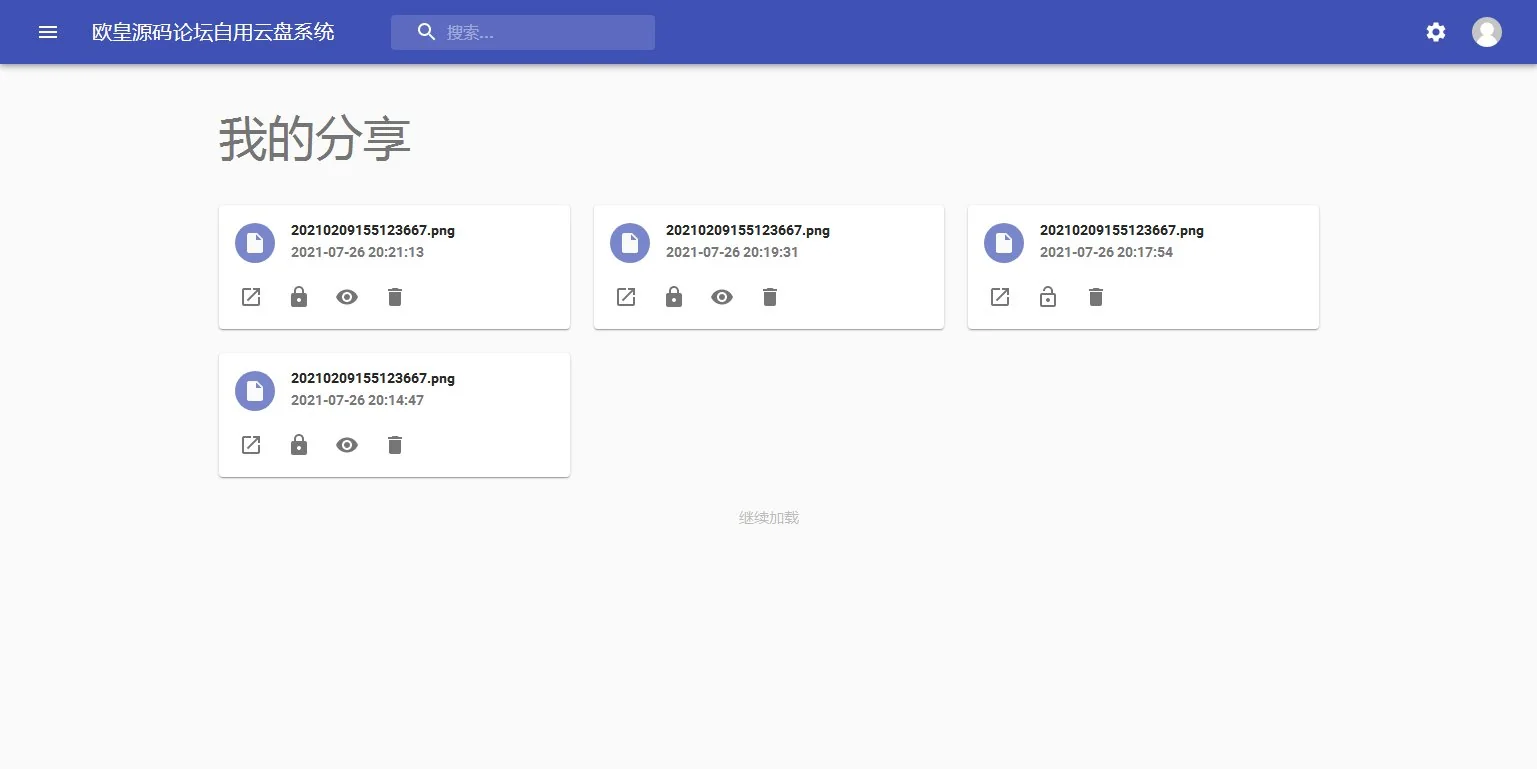
Task: Delete the share created at 20:21:13
Action: 395,297
